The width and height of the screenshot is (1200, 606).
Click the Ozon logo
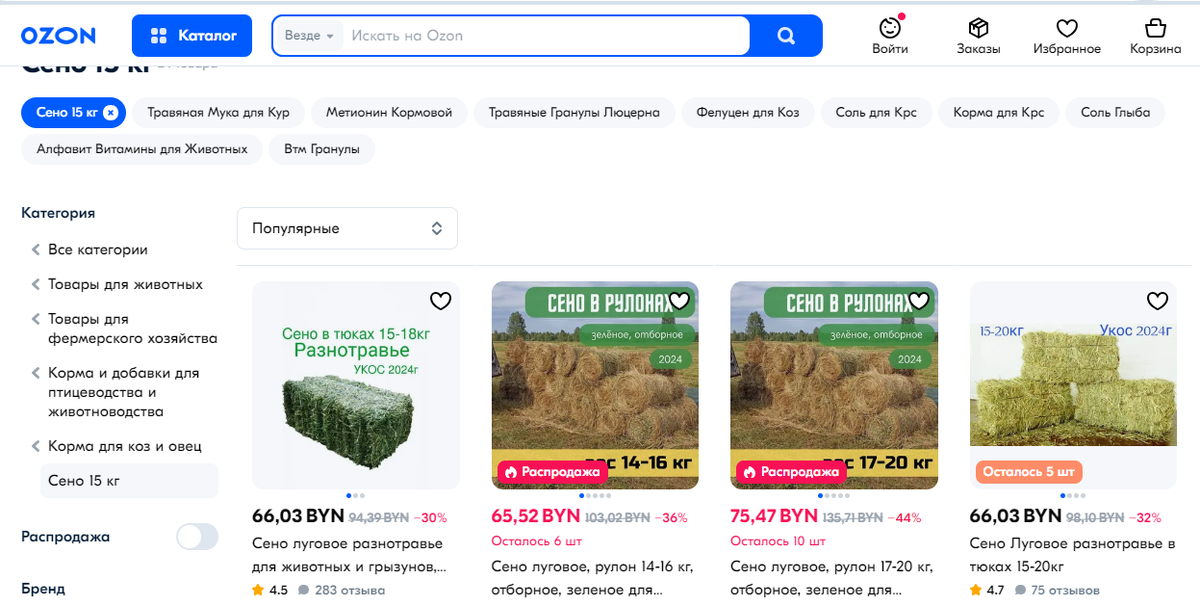point(58,36)
